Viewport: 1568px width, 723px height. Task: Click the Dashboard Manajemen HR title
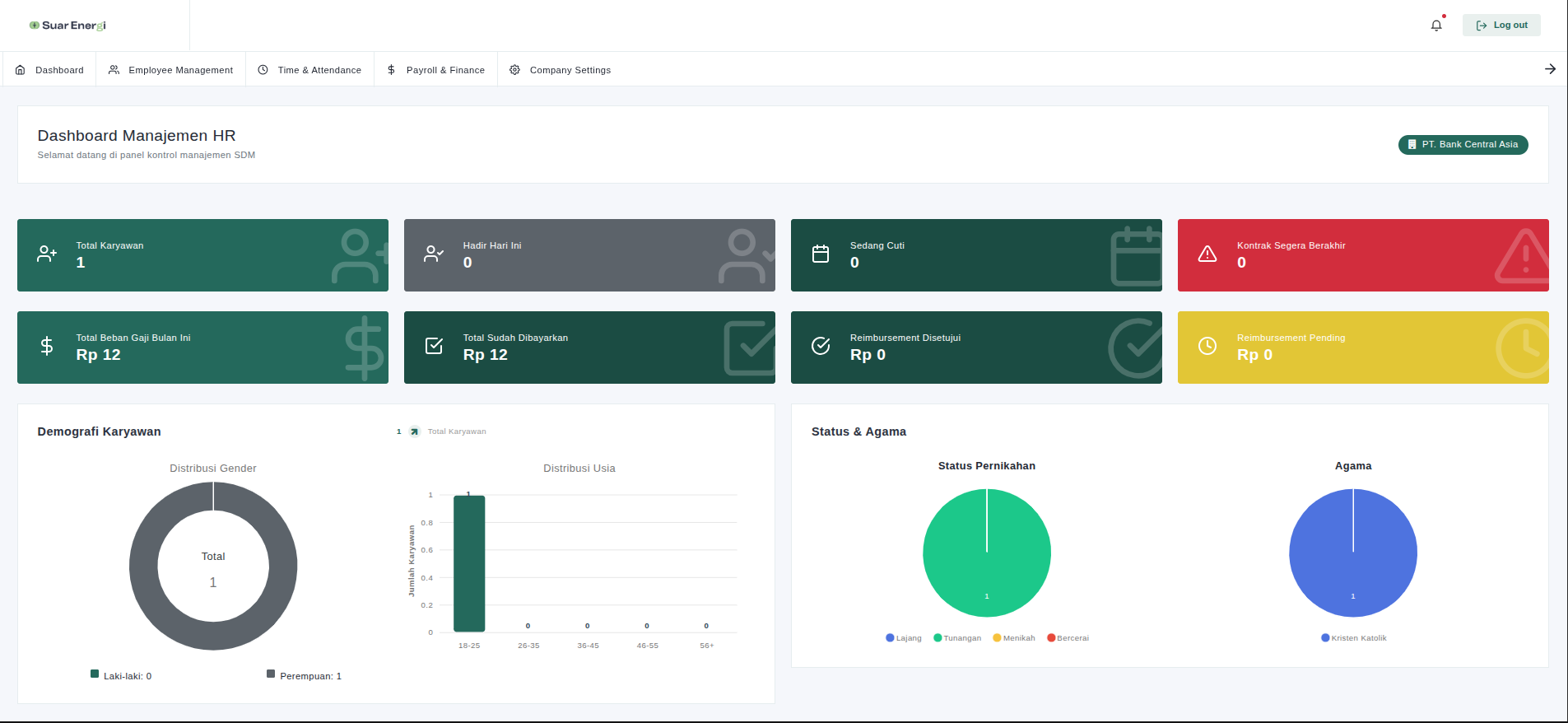point(137,136)
